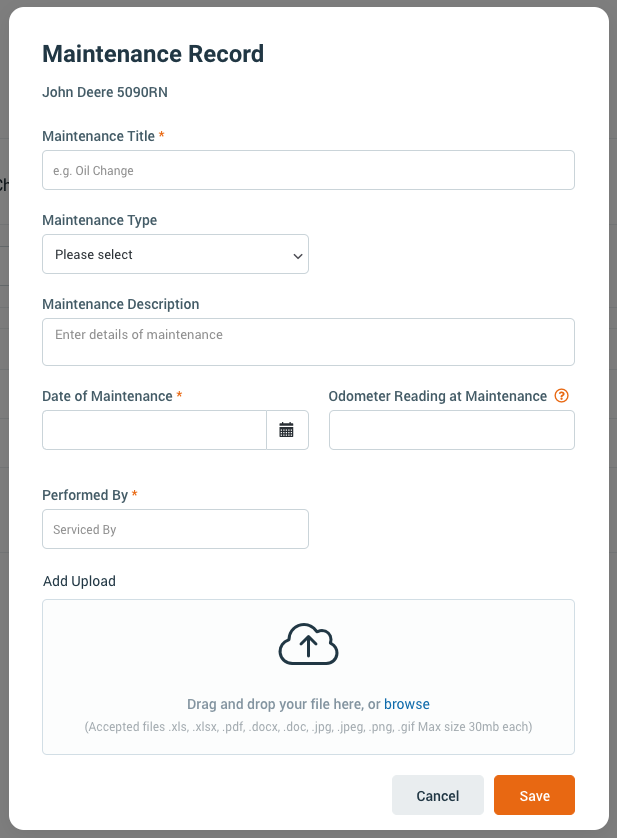The width and height of the screenshot is (617, 838).
Task: Click the Maintenance Description text area
Action: tap(308, 341)
